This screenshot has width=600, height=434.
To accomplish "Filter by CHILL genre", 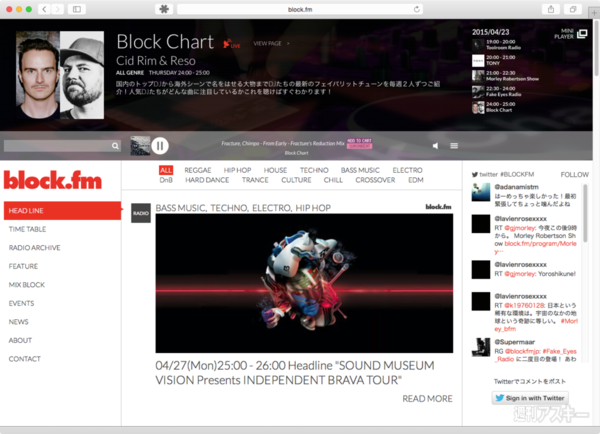I will click(333, 180).
